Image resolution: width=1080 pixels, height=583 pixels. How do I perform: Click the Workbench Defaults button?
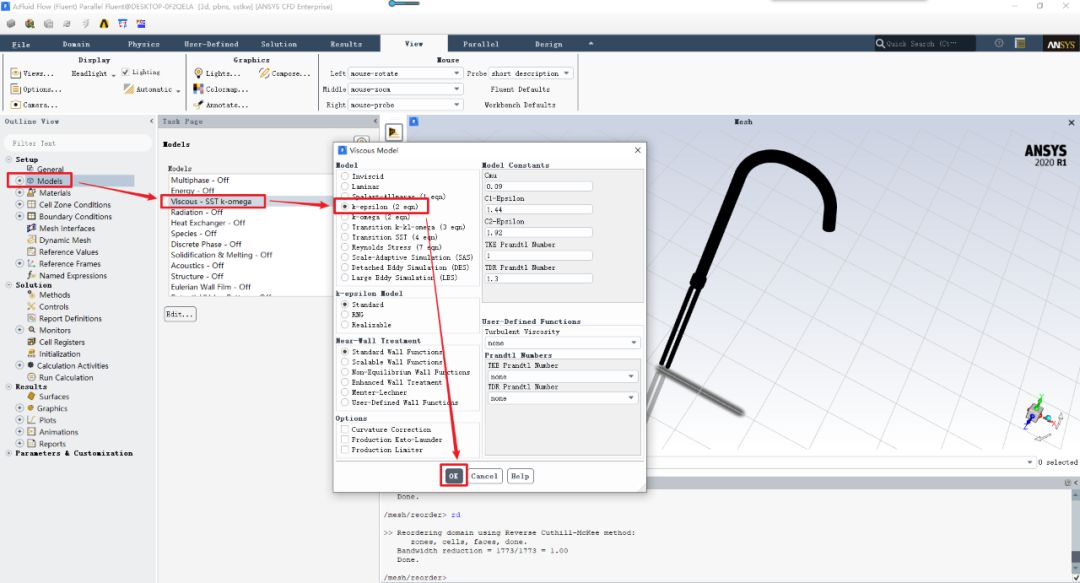click(519, 105)
